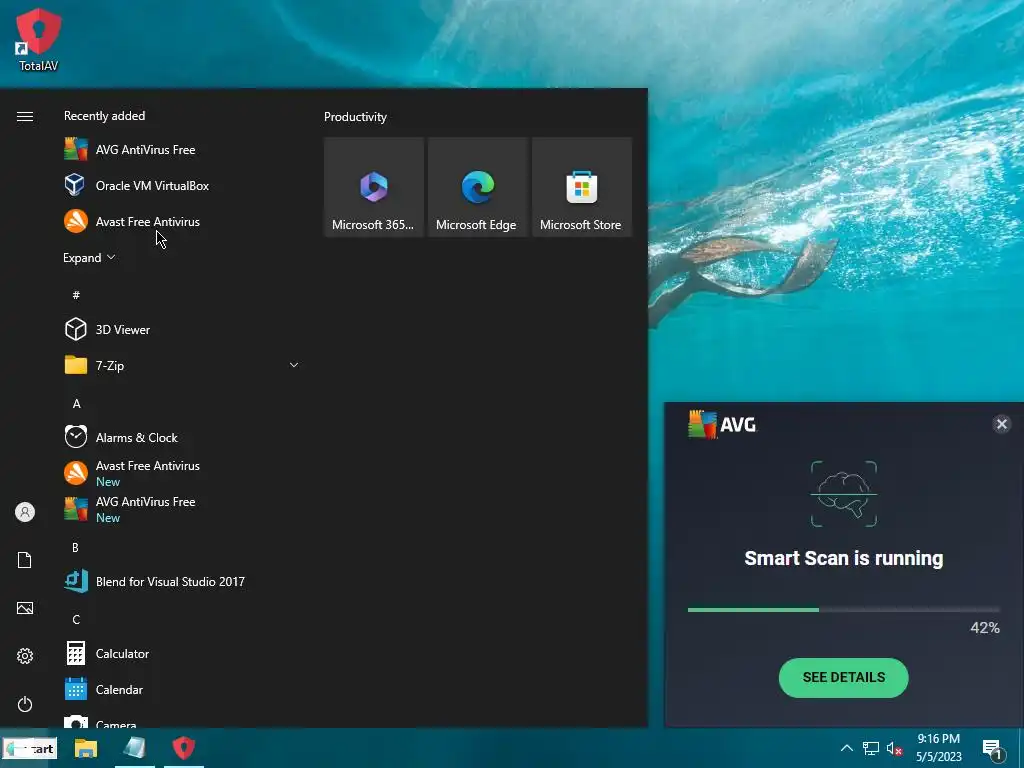Launch Blend for Visual Studio 2017

pyautogui.click(x=183, y=581)
